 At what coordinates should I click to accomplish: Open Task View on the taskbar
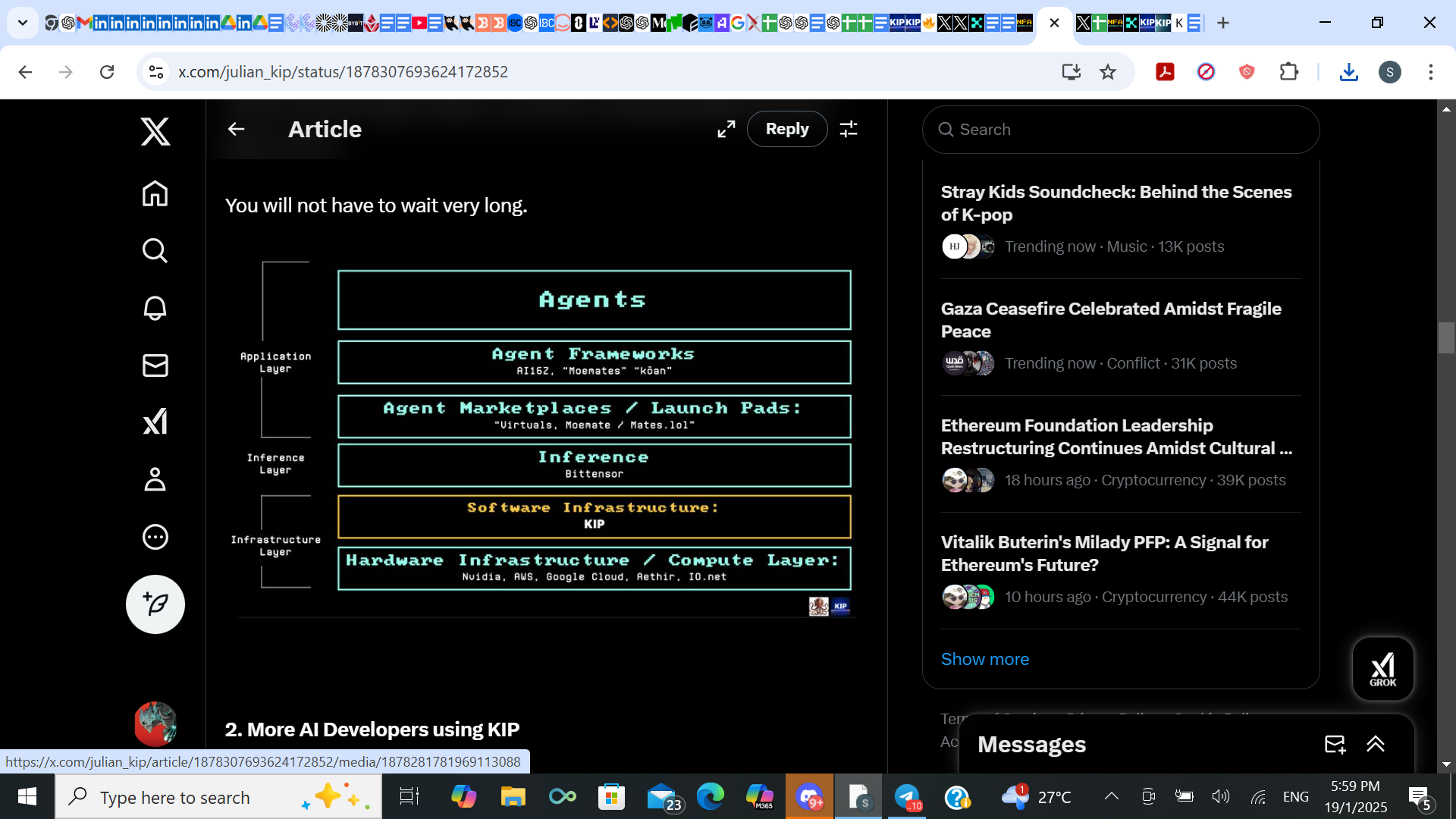coord(409,796)
